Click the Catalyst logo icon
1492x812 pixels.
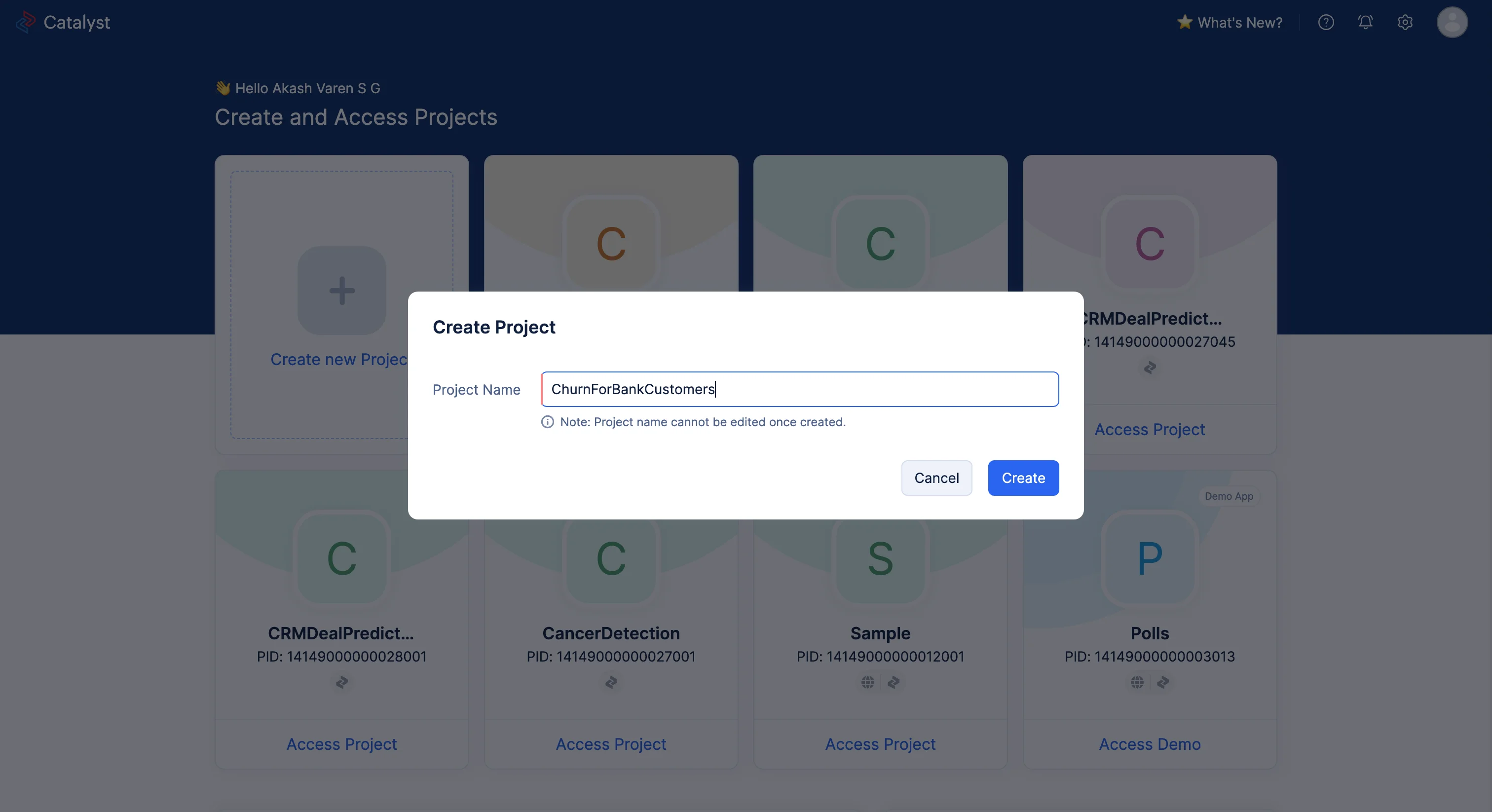coord(26,22)
